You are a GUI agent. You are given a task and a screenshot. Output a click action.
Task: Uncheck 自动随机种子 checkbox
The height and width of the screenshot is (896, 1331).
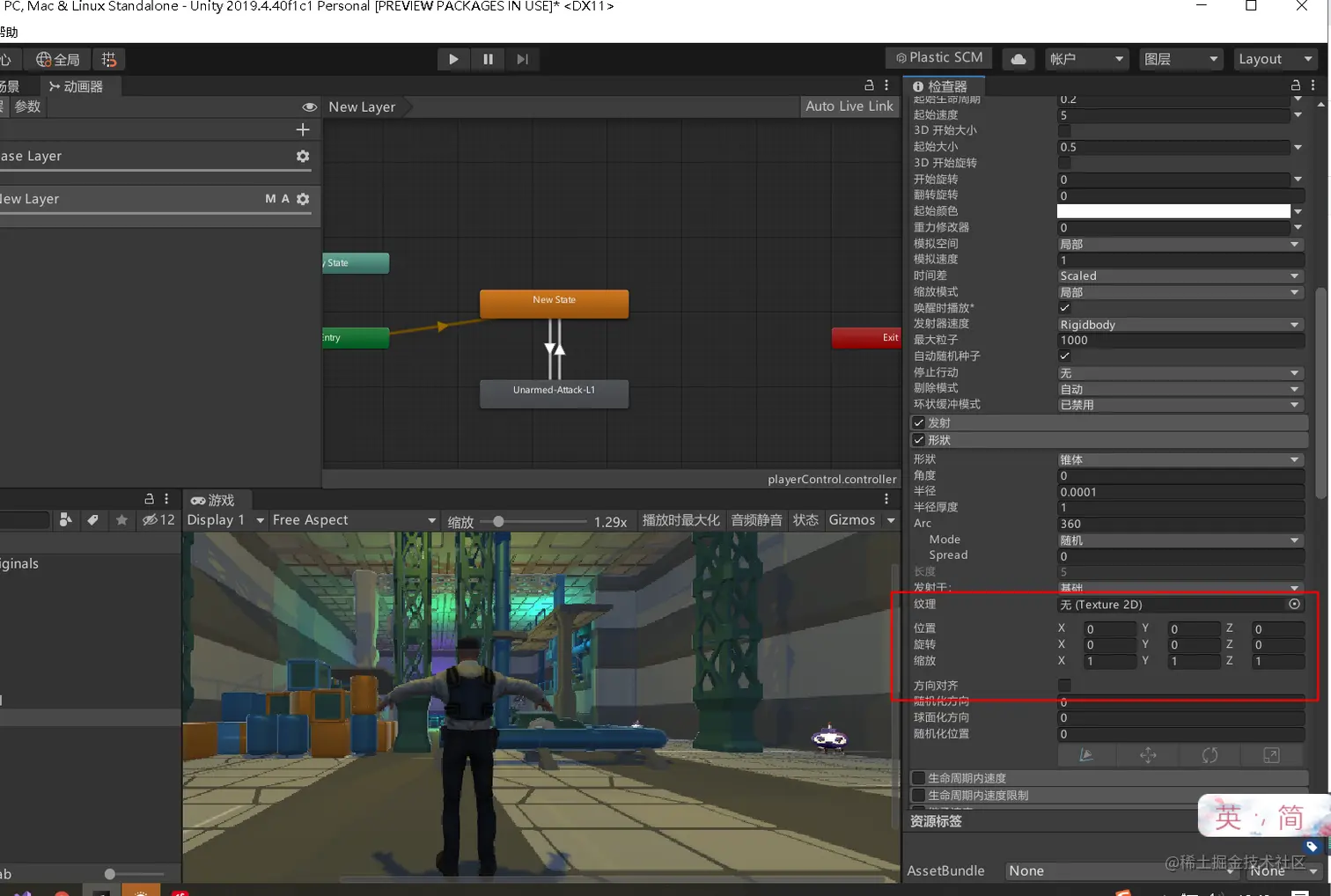pos(1064,356)
